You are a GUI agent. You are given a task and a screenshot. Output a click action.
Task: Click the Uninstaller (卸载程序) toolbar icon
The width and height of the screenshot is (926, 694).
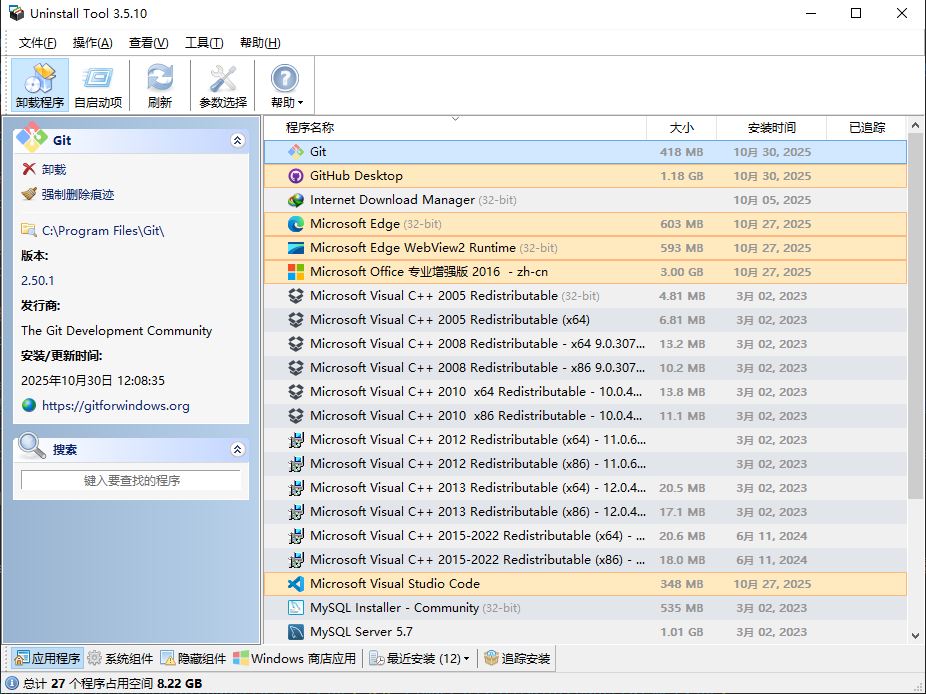40,85
